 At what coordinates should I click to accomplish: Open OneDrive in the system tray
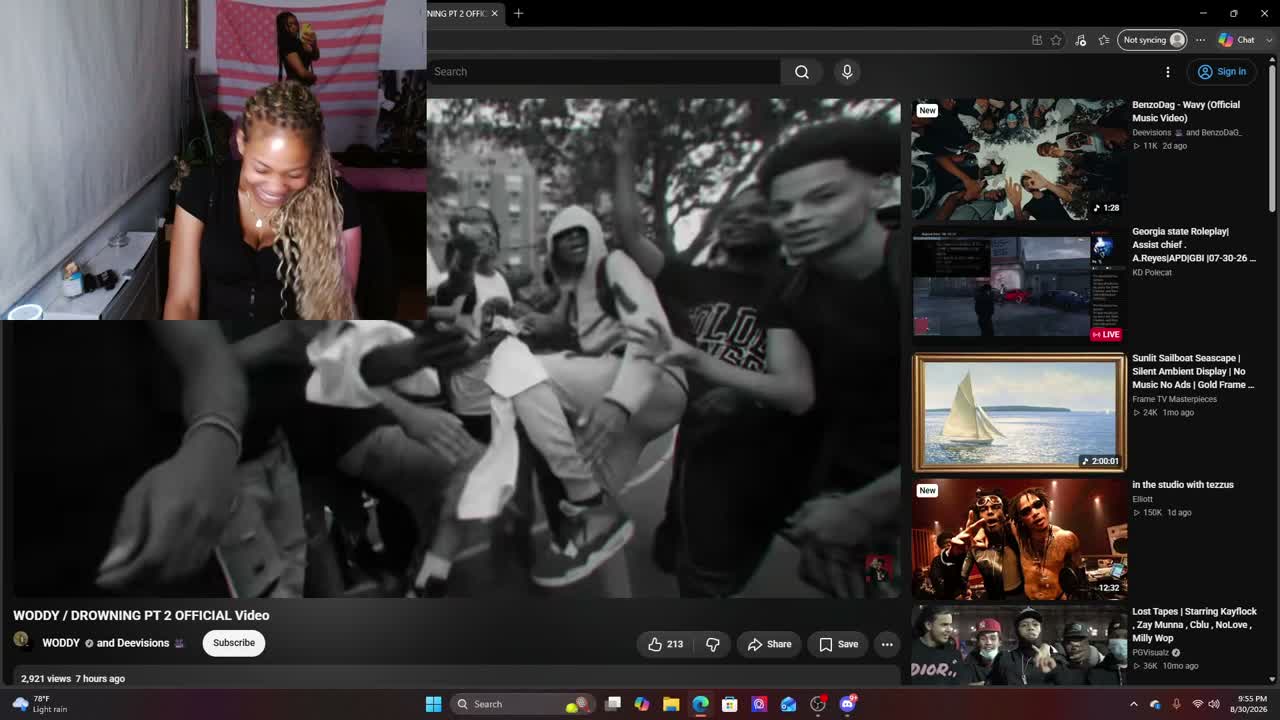pyautogui.click(x=1155, y=704)
